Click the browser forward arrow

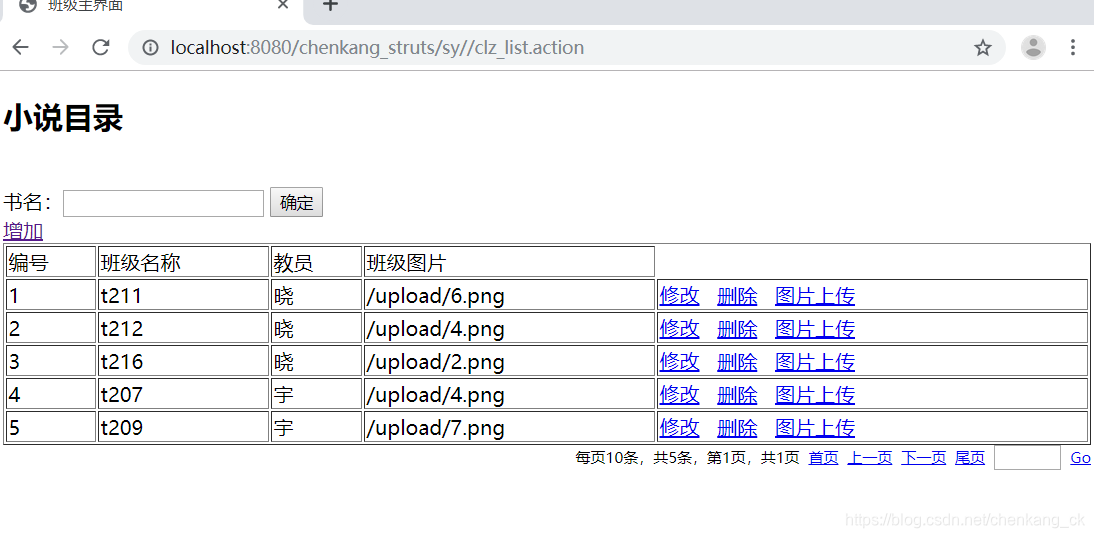[x=61, y=47]
